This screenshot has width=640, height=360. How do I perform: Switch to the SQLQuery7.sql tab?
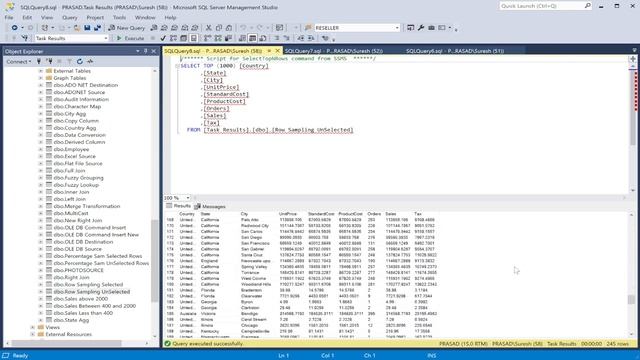(x=333, y=51)
